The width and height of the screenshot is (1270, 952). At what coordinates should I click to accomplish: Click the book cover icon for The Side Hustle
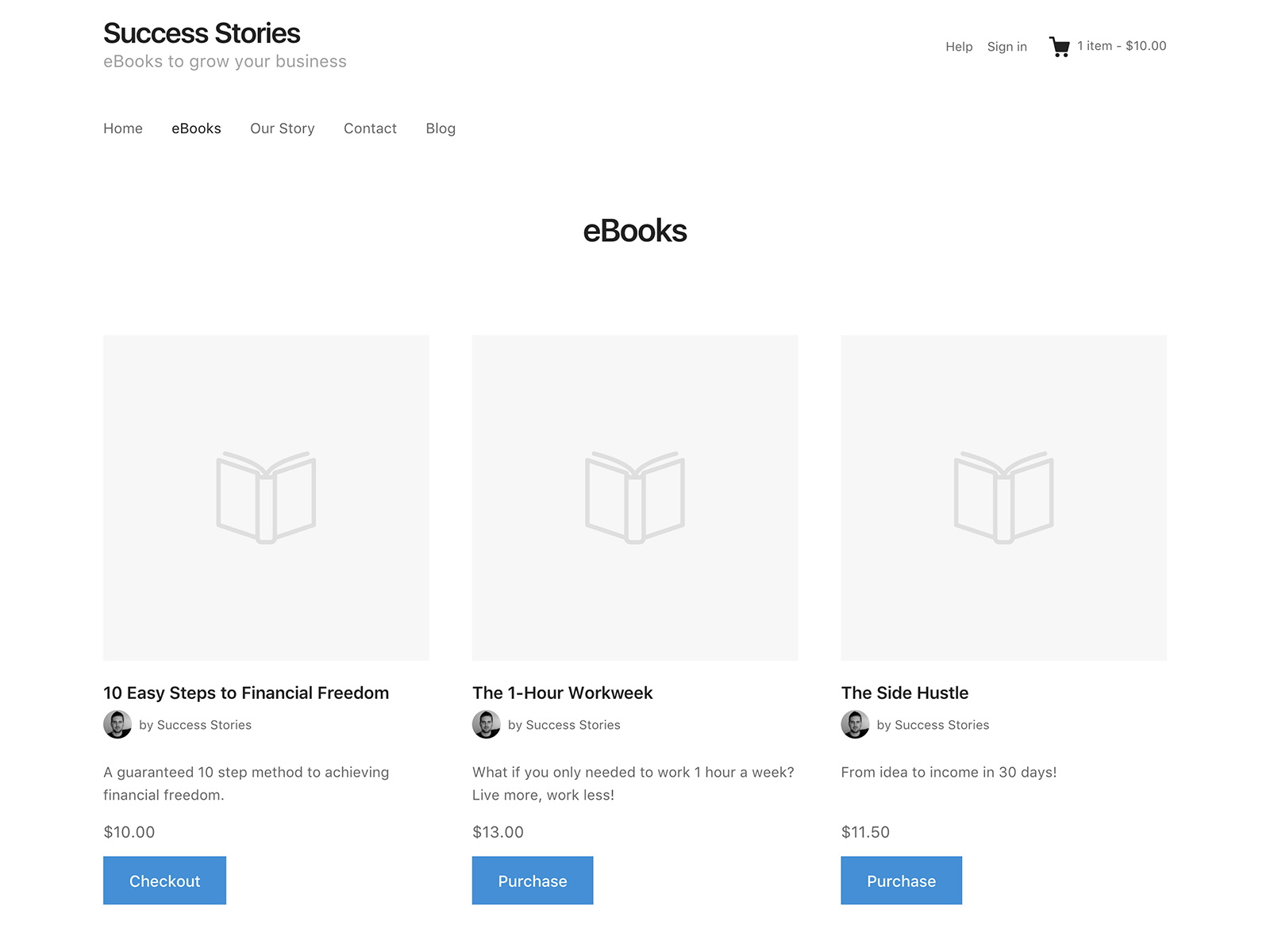[x=1003, y=497]
